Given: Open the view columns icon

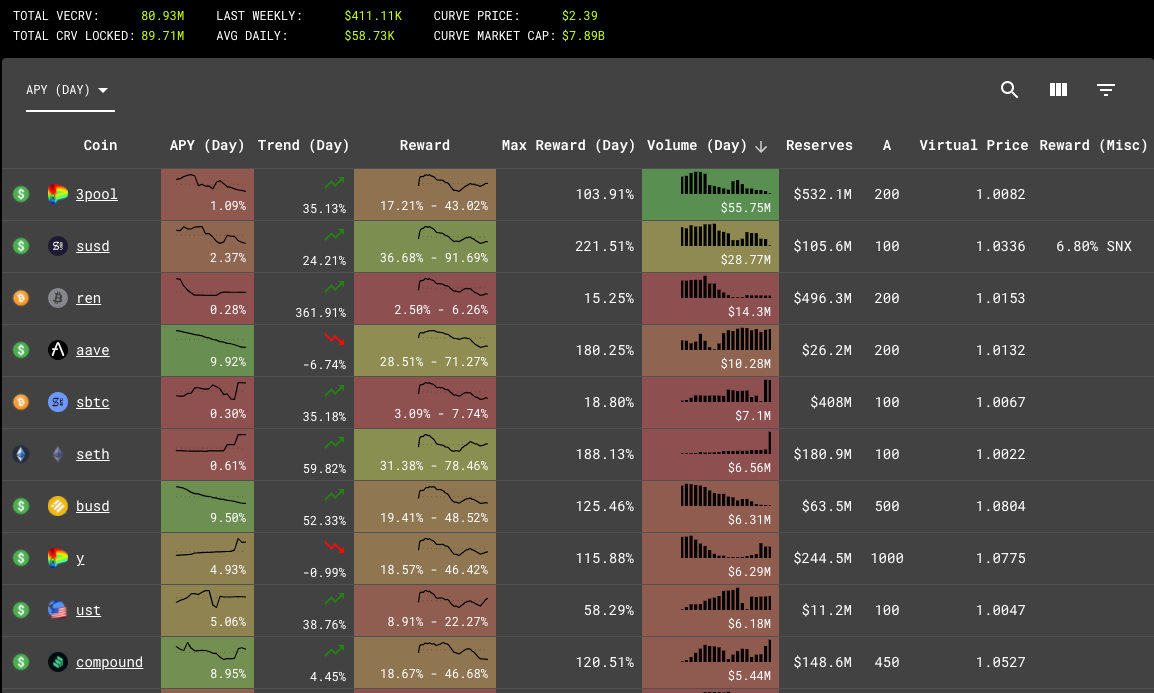Looking at the screenshot, I should (1058, 90).
